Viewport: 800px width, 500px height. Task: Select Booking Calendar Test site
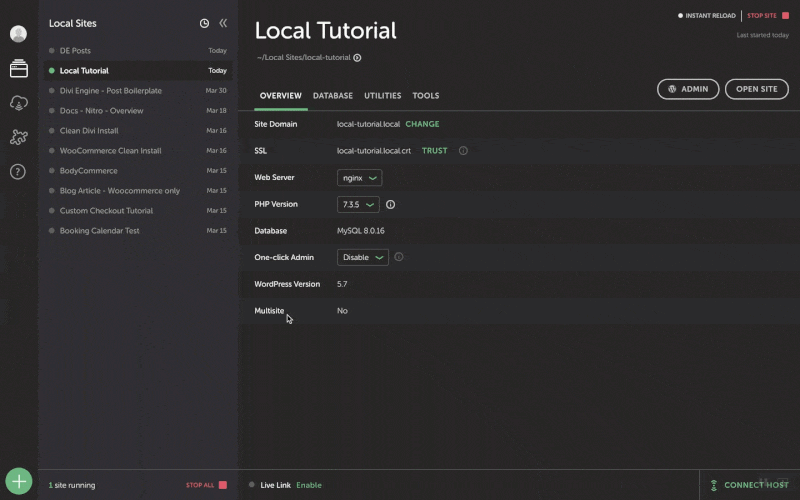pyautogui.click(x=138, y=231)
